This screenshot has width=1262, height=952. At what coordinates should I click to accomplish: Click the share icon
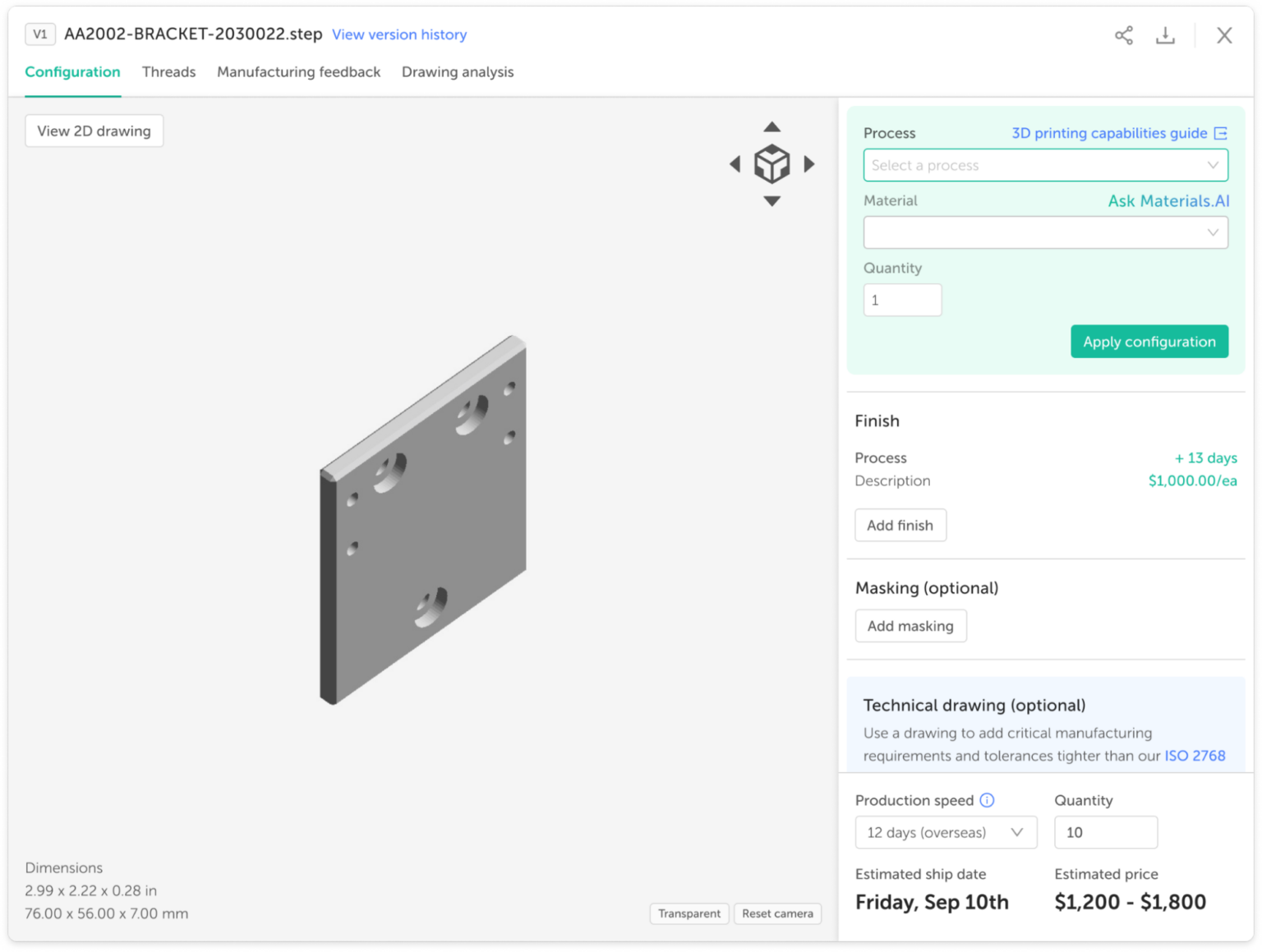point(1123,35)
